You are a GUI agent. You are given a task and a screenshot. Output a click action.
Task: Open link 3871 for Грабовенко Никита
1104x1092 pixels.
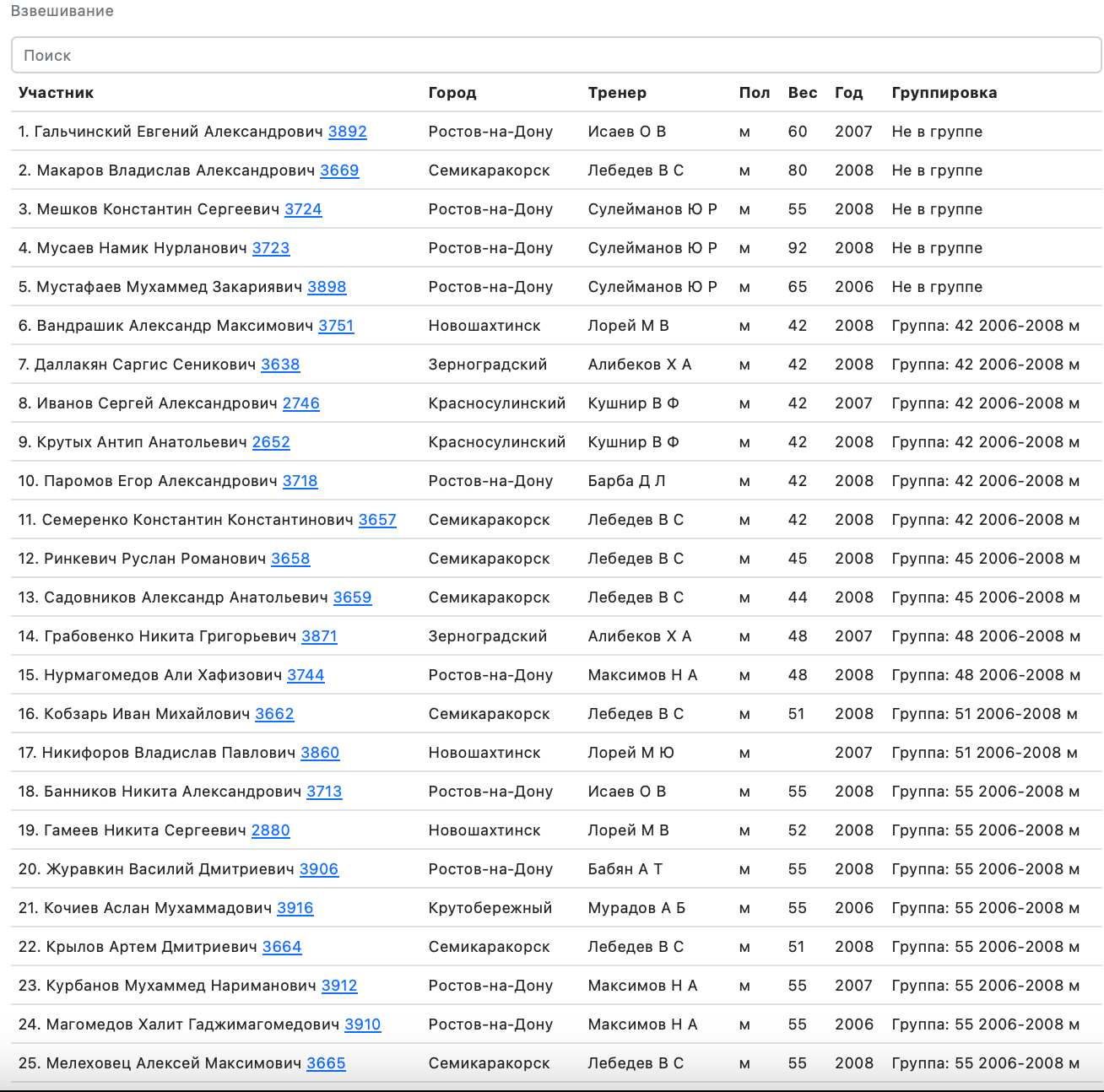[x=319, y=636]
